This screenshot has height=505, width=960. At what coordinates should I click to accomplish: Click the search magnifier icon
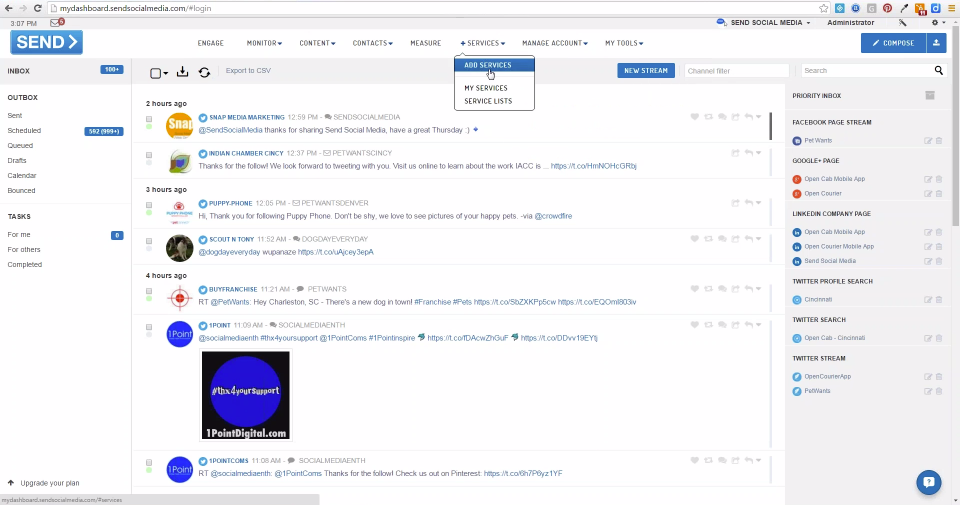point(939,70)
